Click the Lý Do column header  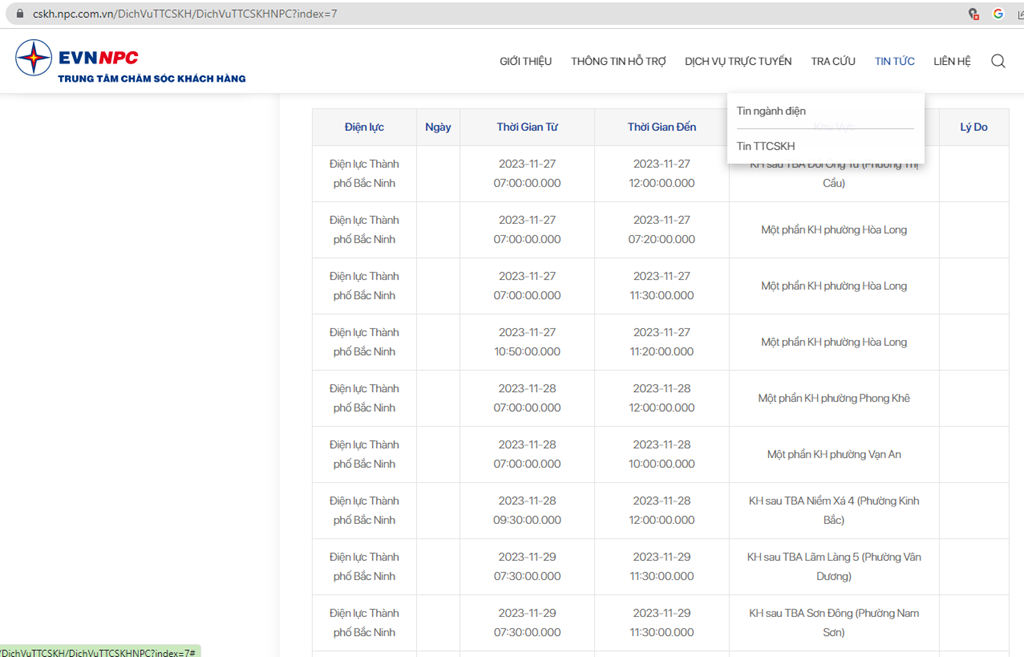[x=973, y=127]
